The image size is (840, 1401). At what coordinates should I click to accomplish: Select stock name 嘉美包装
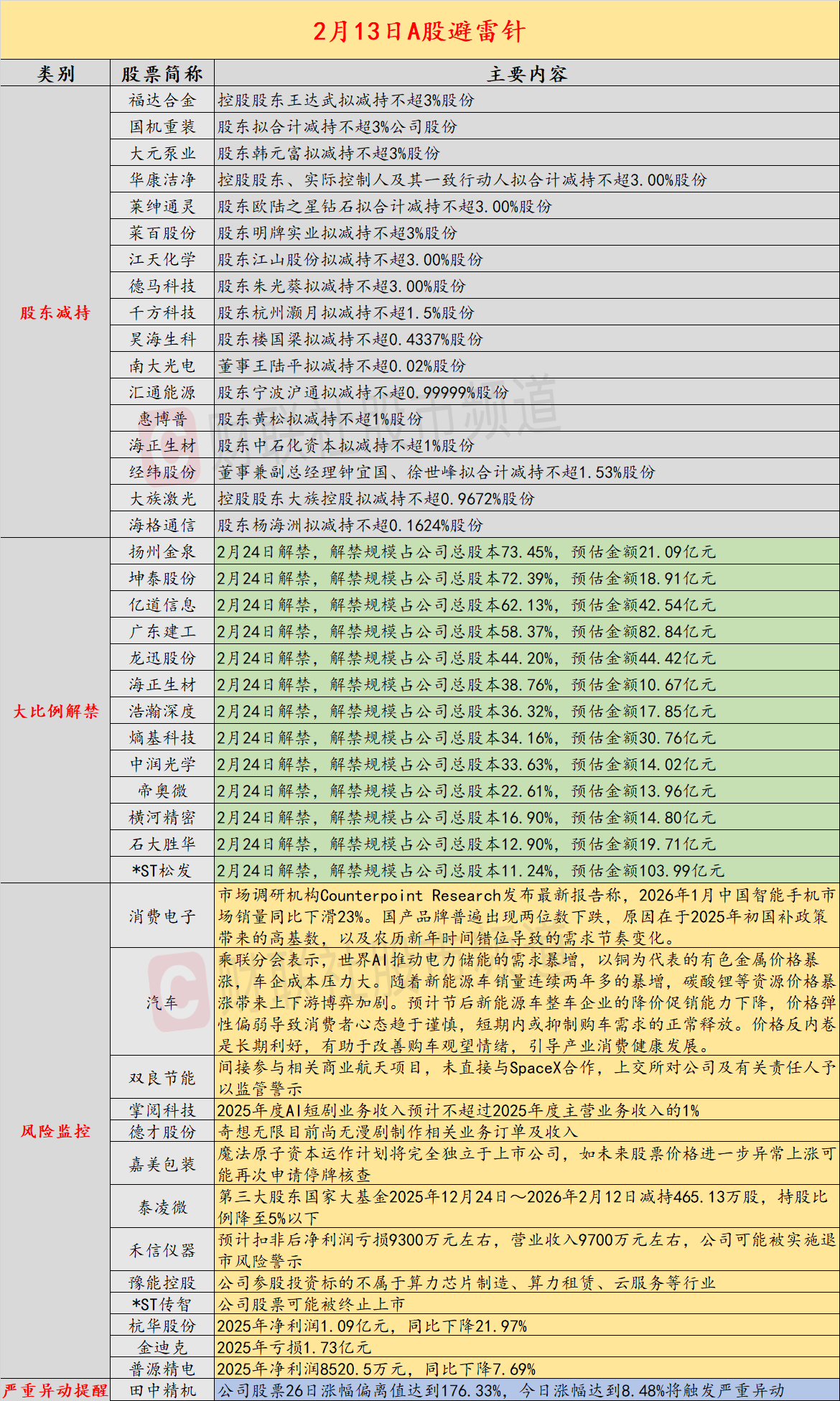(162, 1165)
